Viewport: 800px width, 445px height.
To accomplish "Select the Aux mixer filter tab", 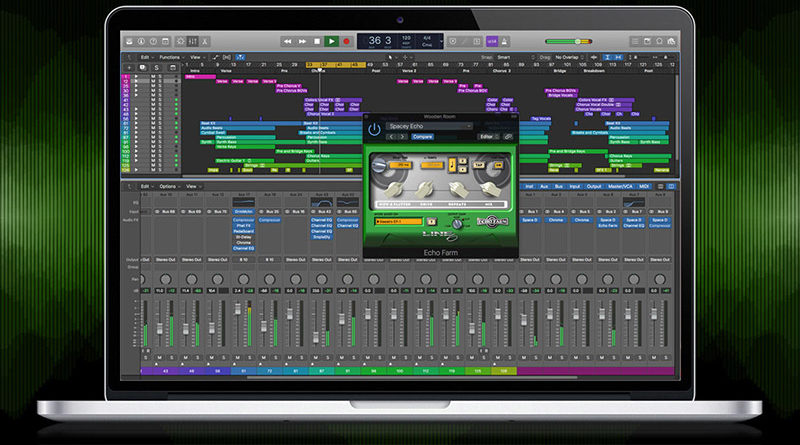I will [x=544, y=187].
